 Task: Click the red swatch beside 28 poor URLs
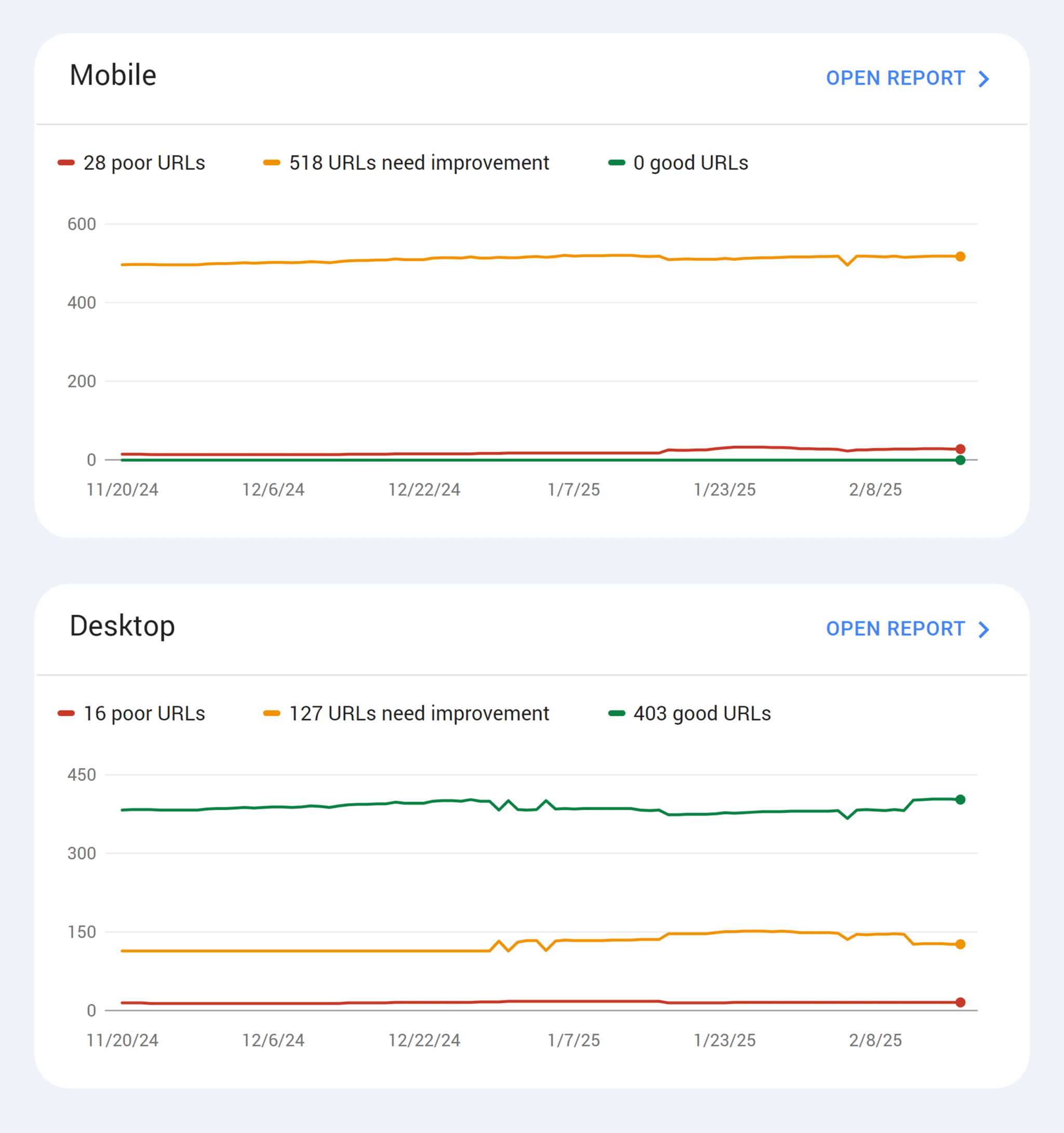tap(66, 163)
